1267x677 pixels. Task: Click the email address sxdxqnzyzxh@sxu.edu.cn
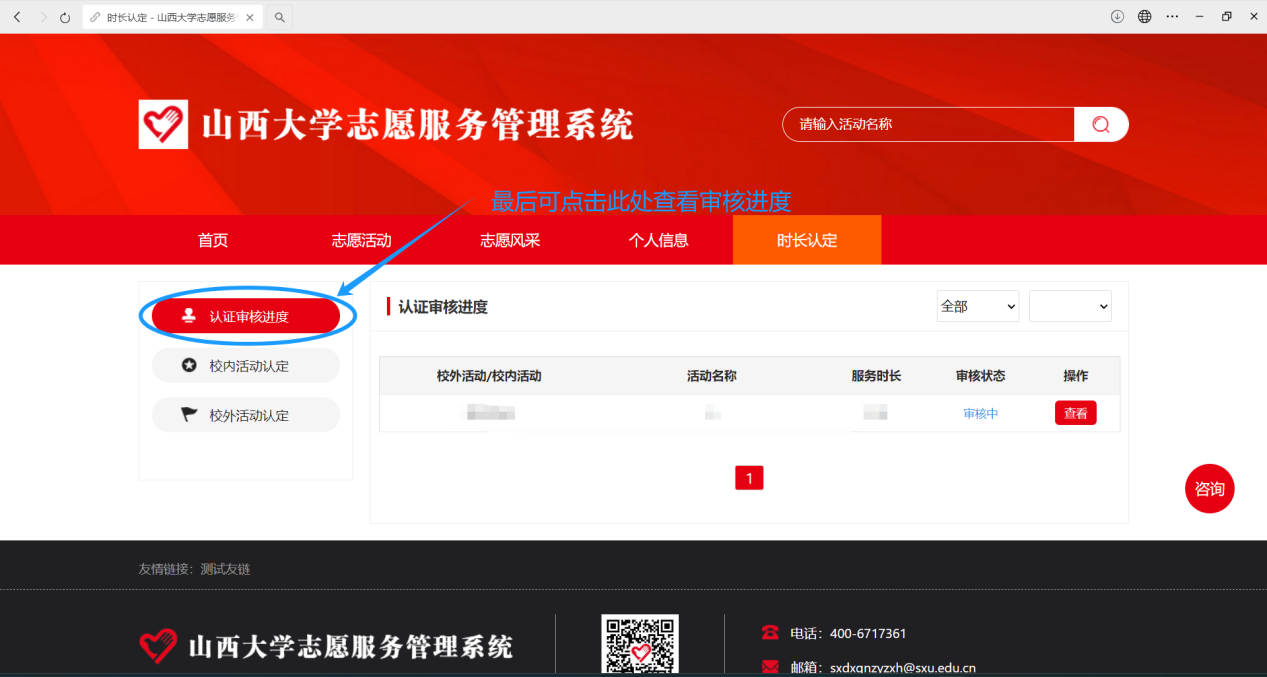point(903,667)
